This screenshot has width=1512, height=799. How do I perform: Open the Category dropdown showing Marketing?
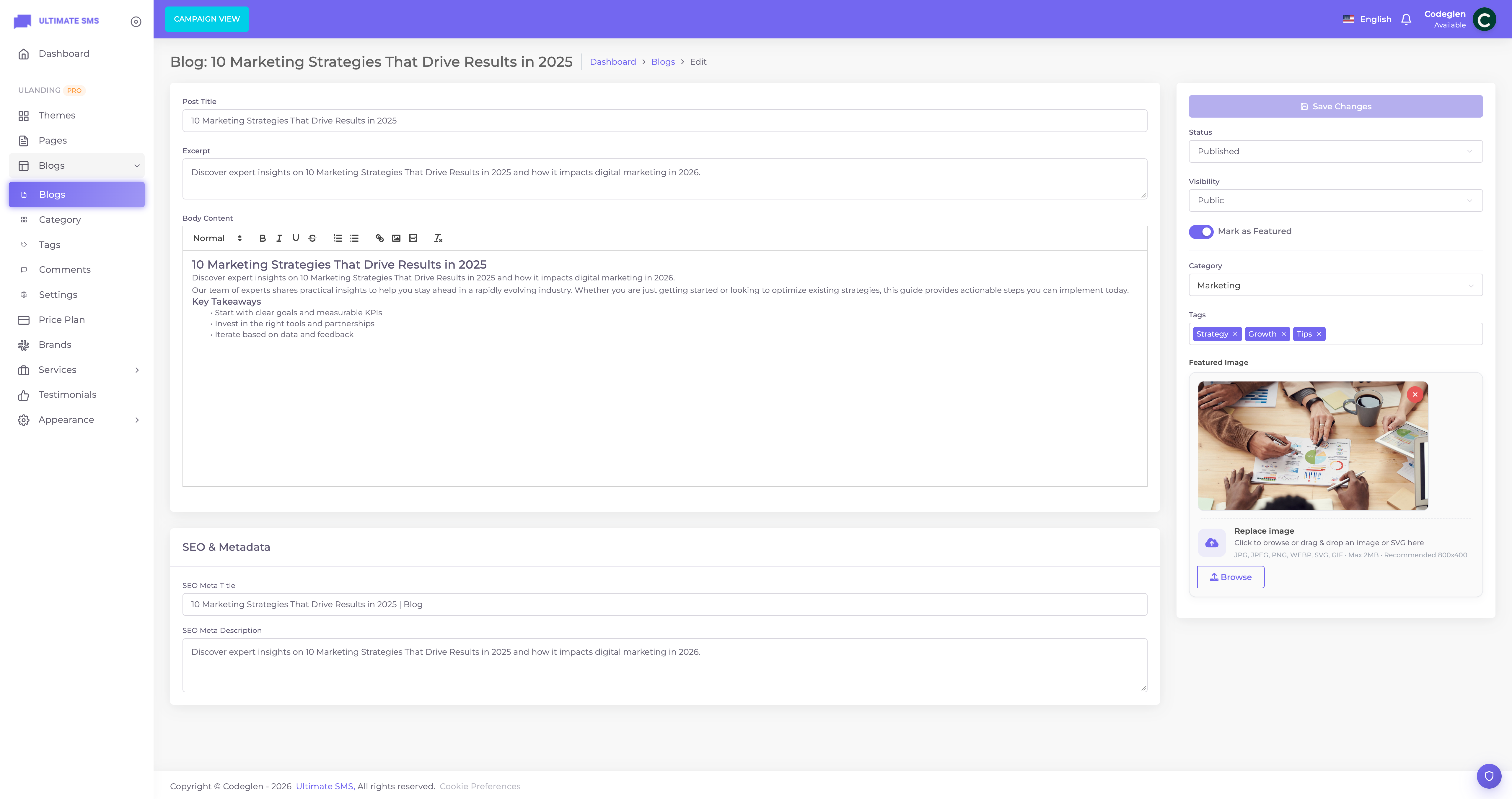point(1335,285)
